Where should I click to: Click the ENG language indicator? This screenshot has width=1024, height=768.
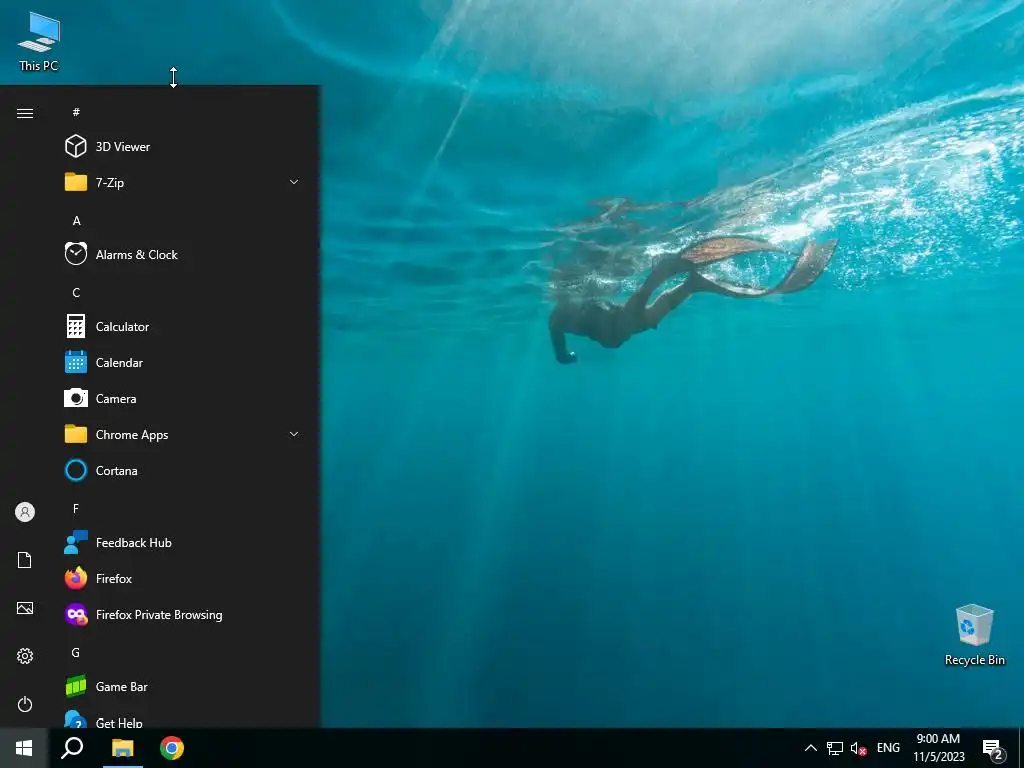[888, 748]
